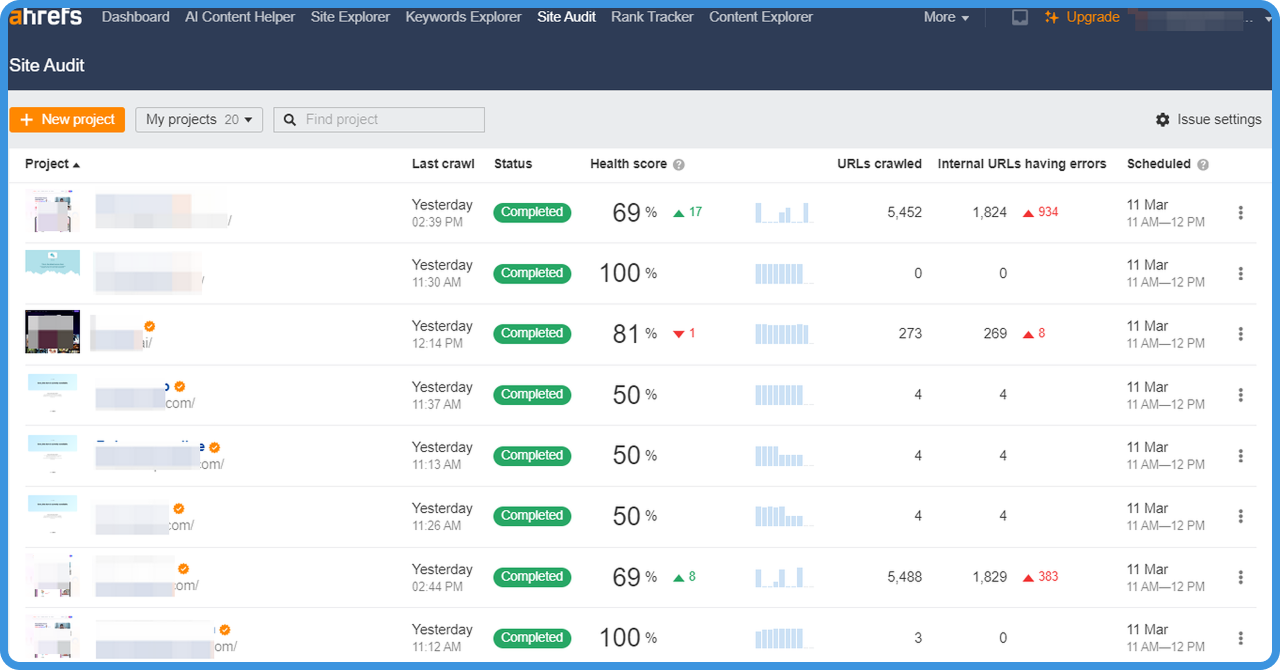Expand the account menu arrow at top right
This screenshot has height=670, width=1280.
pos(1269,19)
